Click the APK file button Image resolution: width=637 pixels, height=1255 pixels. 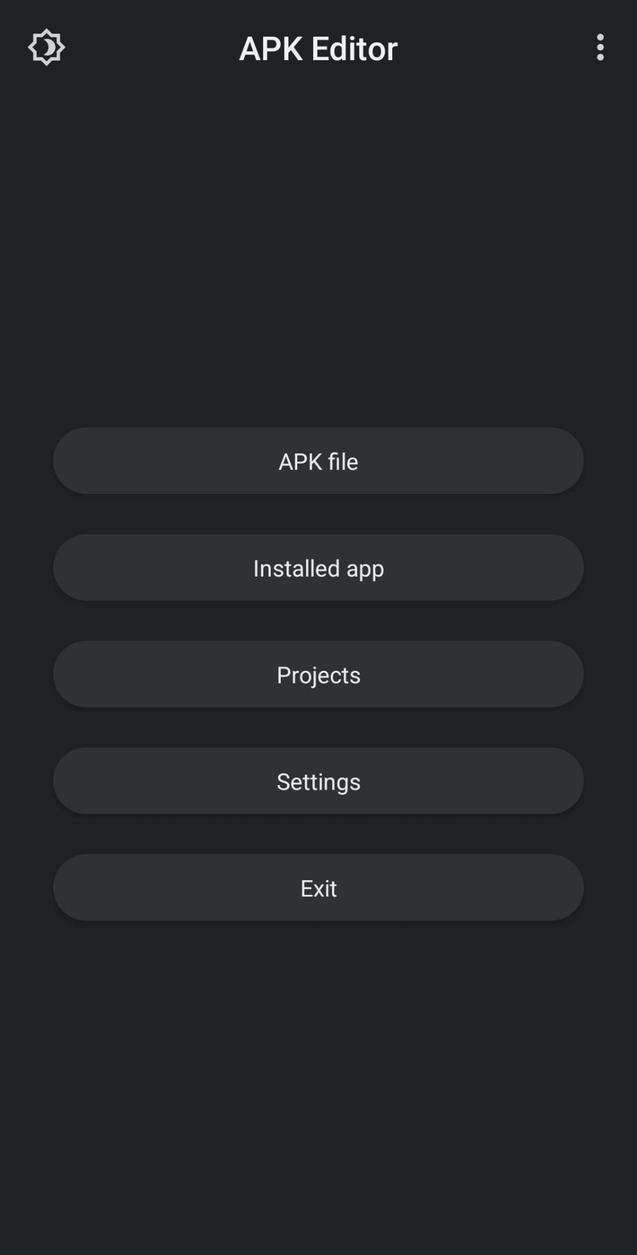(318, 461)
